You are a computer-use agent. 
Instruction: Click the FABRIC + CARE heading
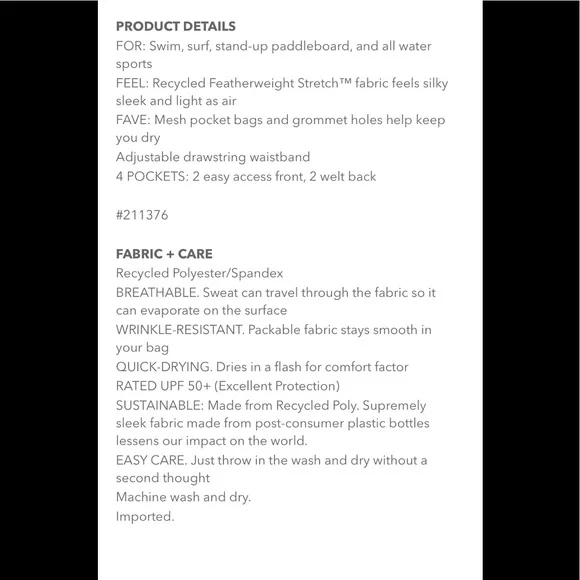click(164, 254)
